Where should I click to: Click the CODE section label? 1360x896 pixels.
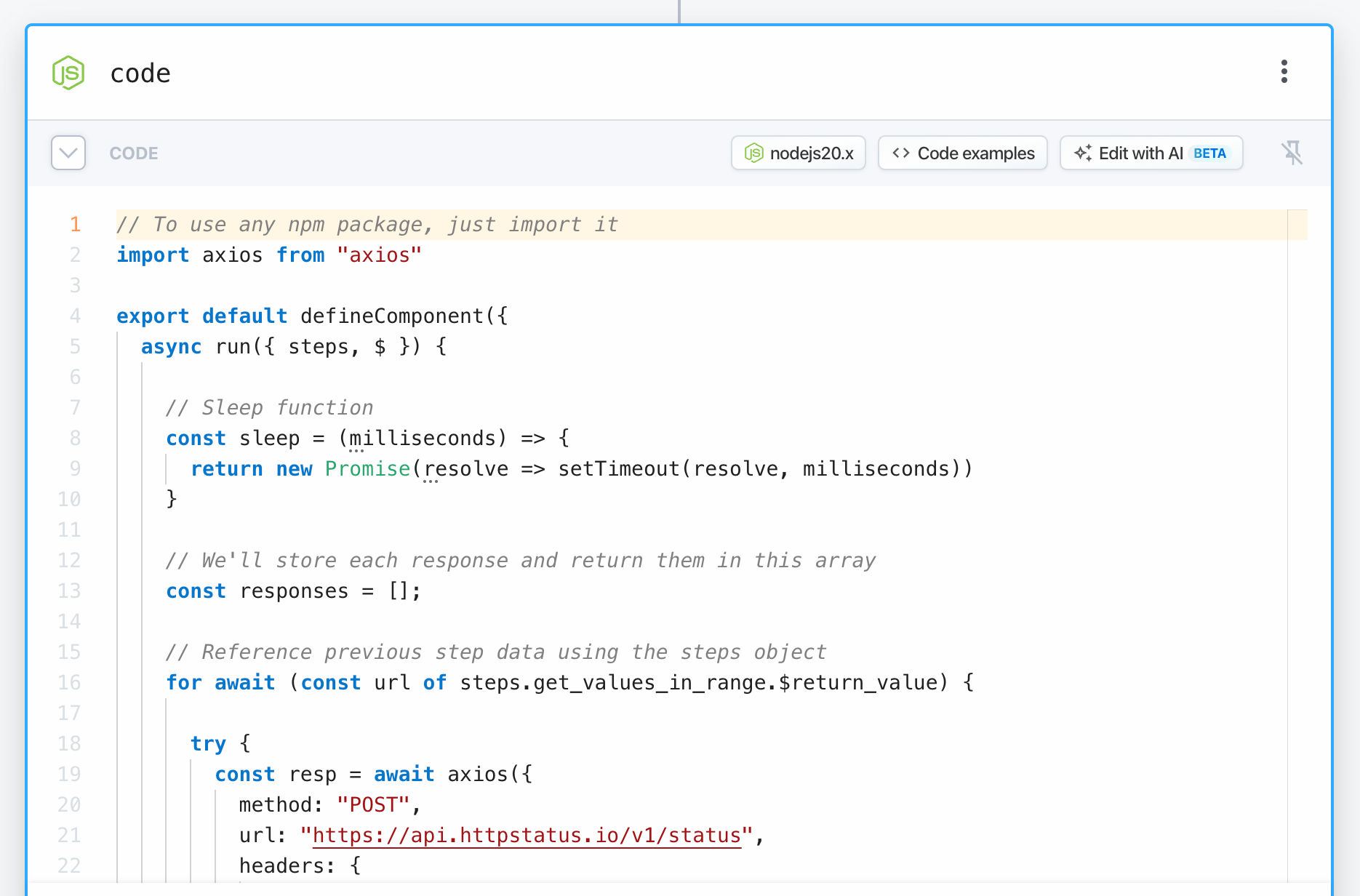coord(134,153)
